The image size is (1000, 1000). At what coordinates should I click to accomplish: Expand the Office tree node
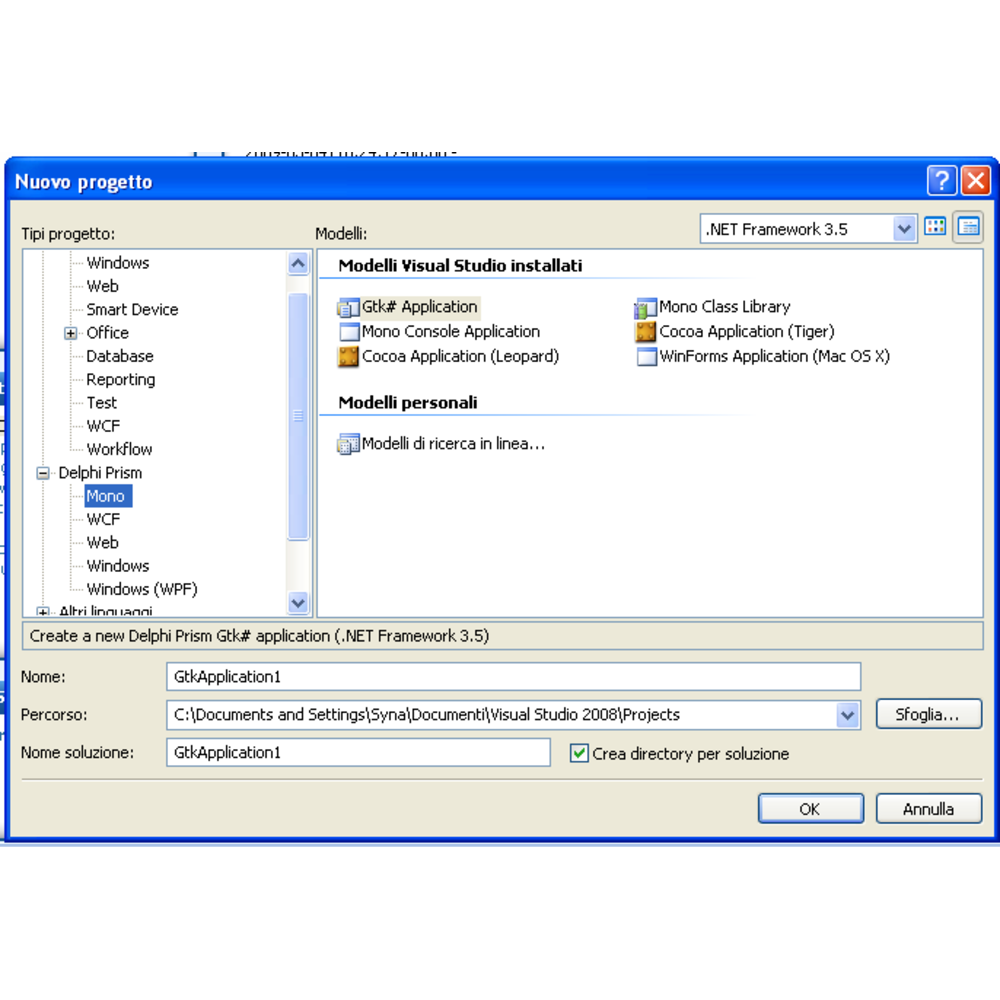(x=71, y=333)
